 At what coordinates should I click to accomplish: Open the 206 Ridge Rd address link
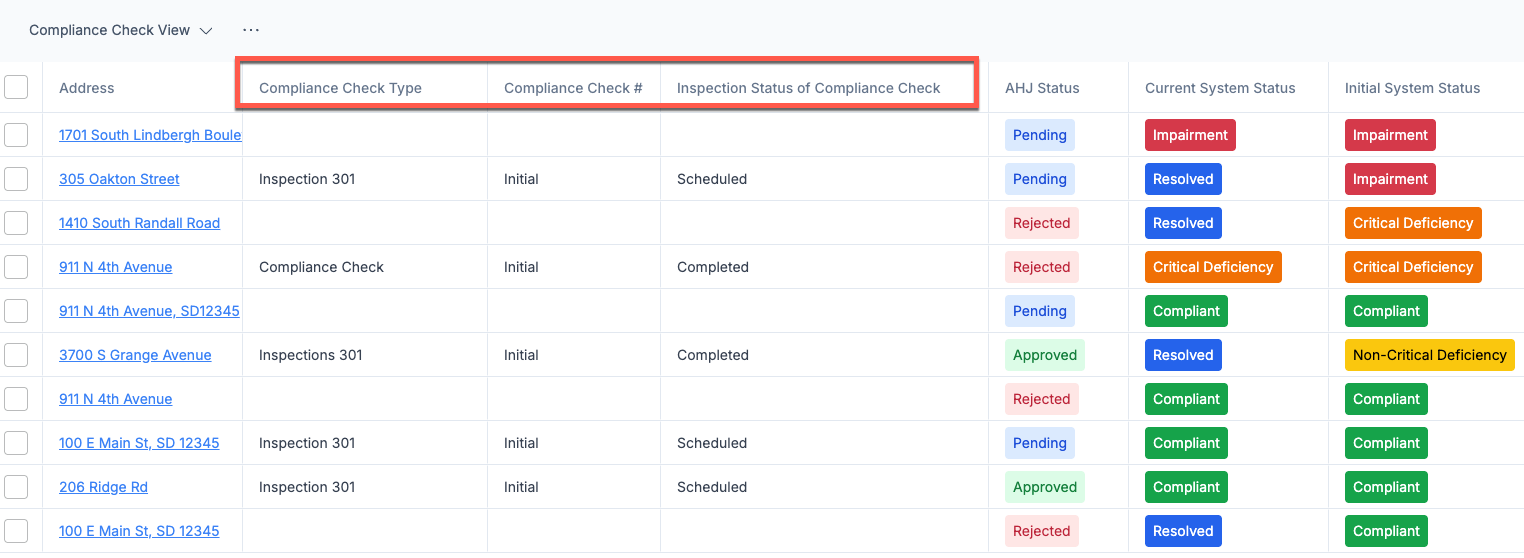point(103,487)
